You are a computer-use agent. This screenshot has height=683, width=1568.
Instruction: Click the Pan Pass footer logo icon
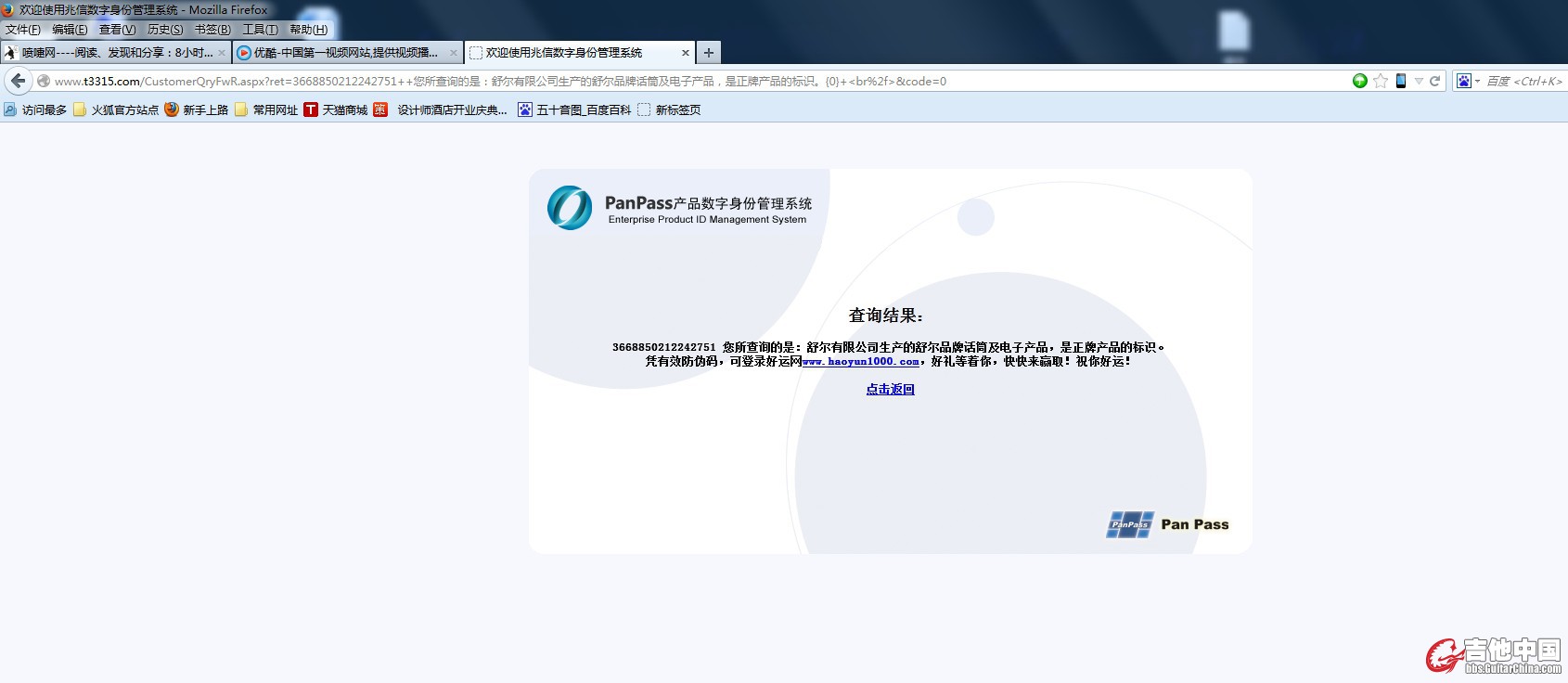coord(1130,525)
